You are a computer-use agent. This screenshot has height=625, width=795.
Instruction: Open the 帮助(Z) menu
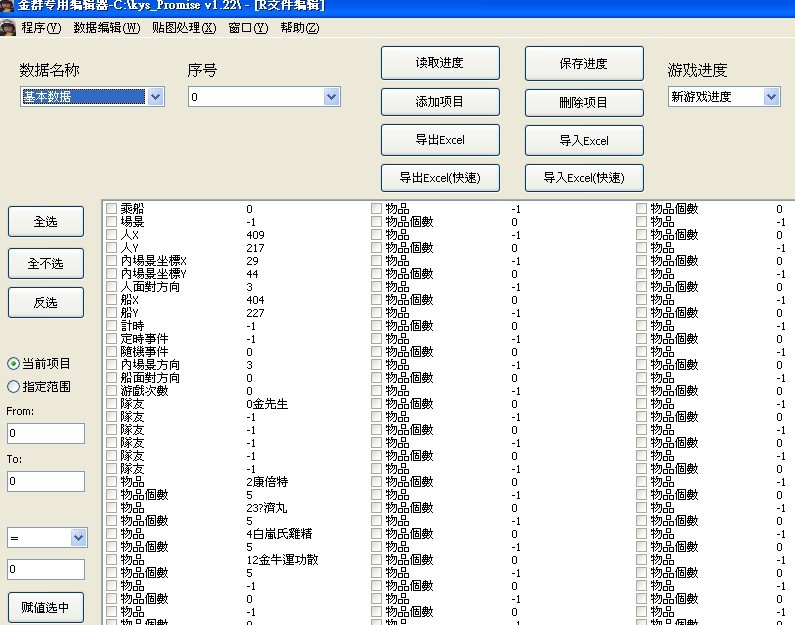(x=300, y=27)
